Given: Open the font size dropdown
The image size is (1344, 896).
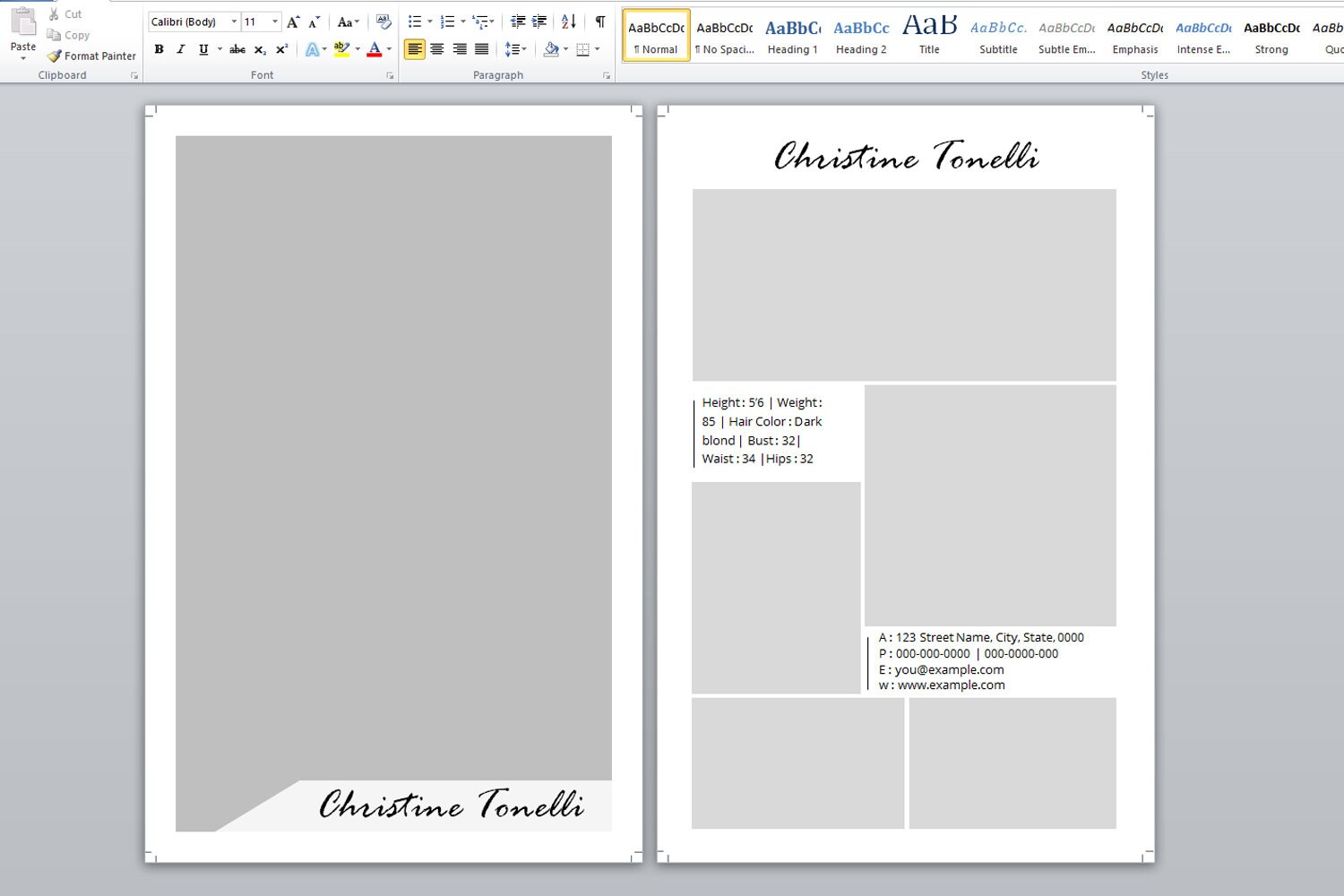Looking at the screenshot, I should tap(274, 22).
